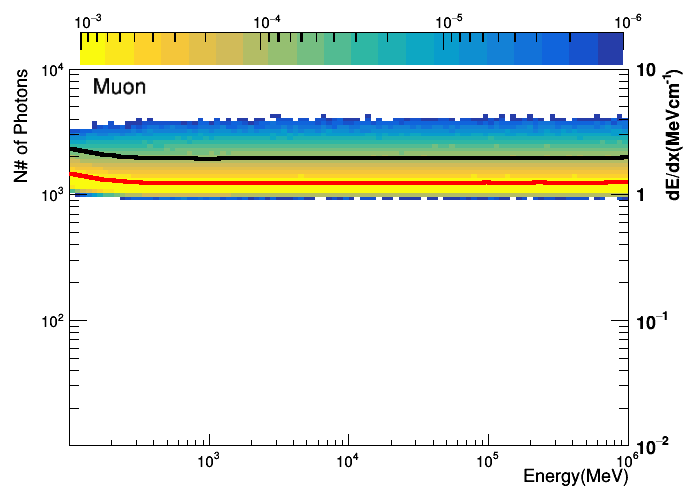Click the 10^-1 label on the right axis
Screen dimensions: 685x491
click(x=652, y=322)
